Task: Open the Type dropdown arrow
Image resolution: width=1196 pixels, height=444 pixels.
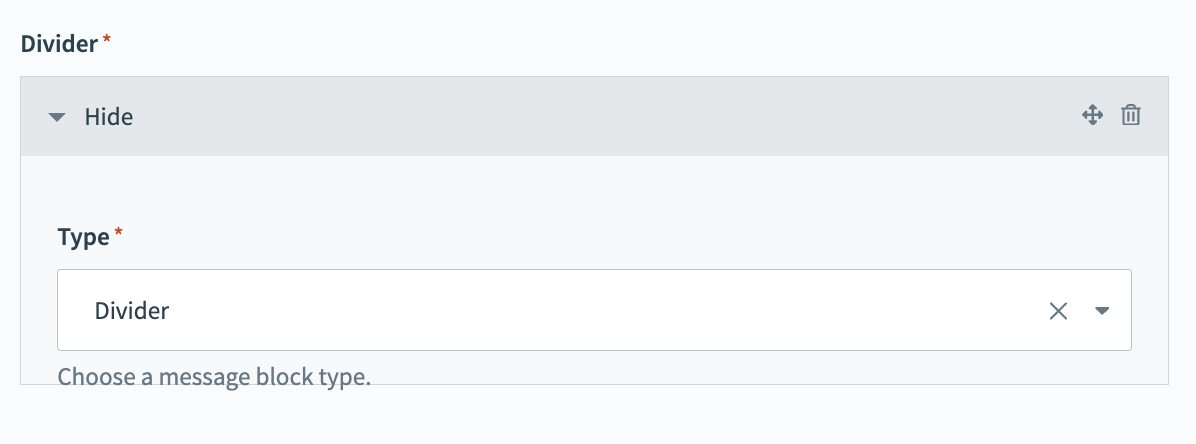Action: 1101,310
